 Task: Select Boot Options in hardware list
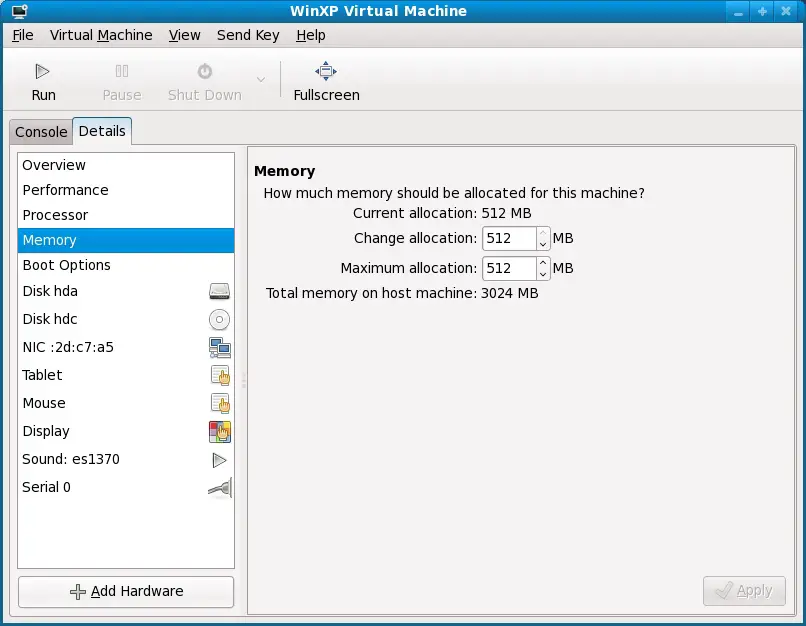(x=66, y=265)
